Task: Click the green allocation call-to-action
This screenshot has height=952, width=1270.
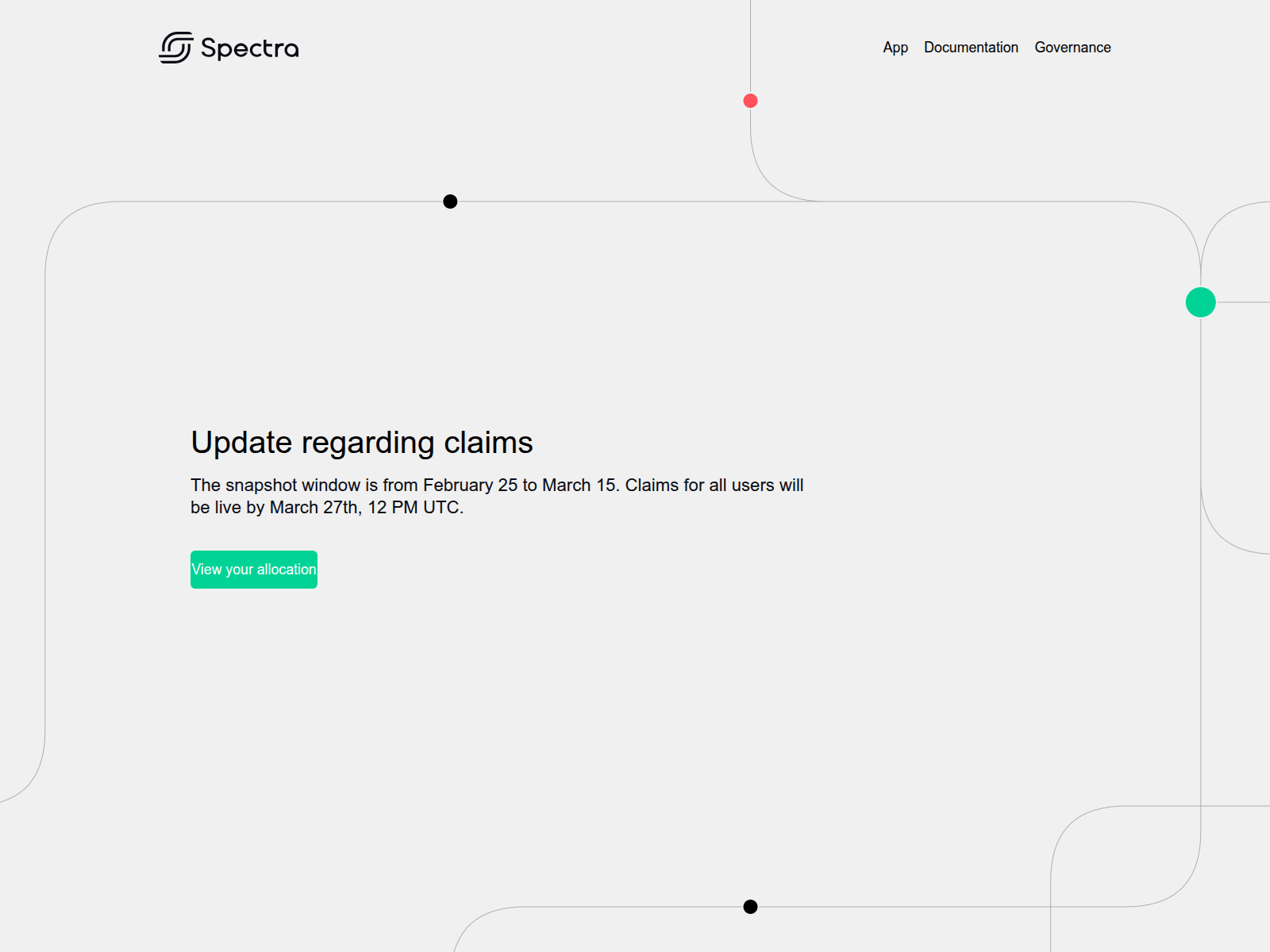Action: click(x=253, y=569)
